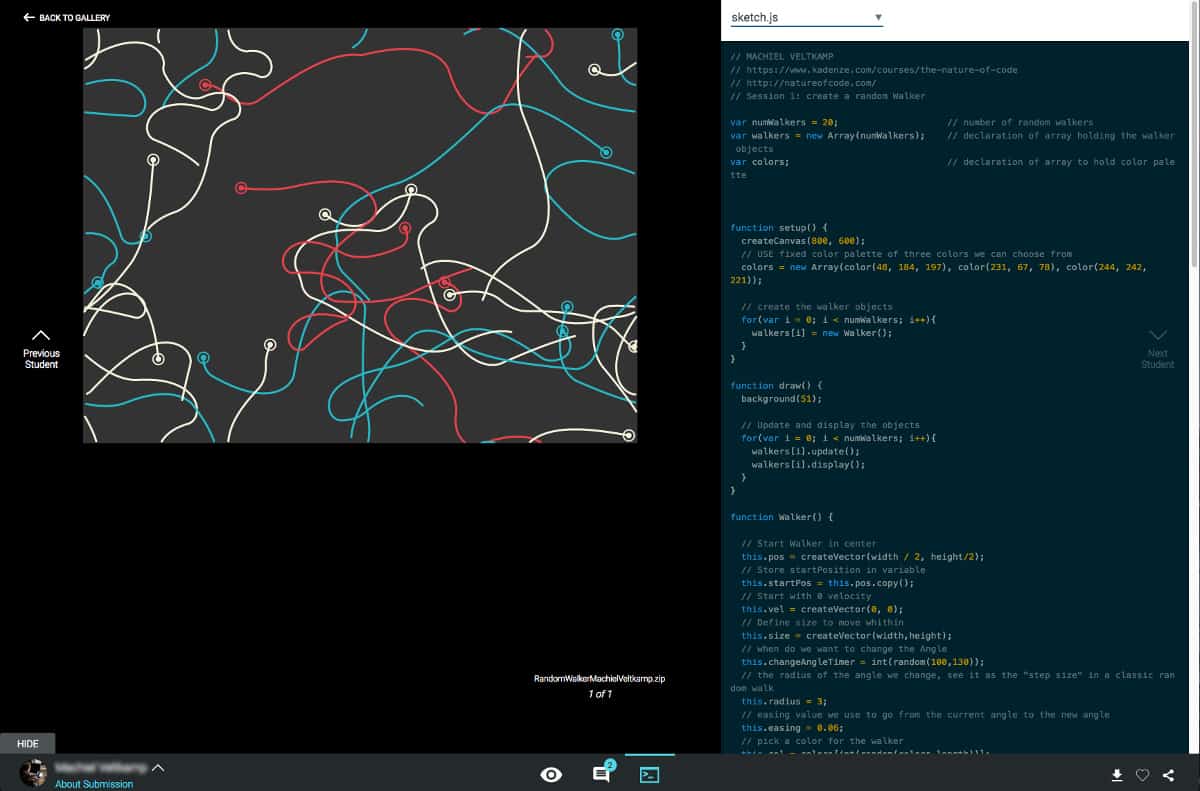1200x791 pixels.
Task: Click the kadenze.com course URL comment
Action: (x=874, y=70)
